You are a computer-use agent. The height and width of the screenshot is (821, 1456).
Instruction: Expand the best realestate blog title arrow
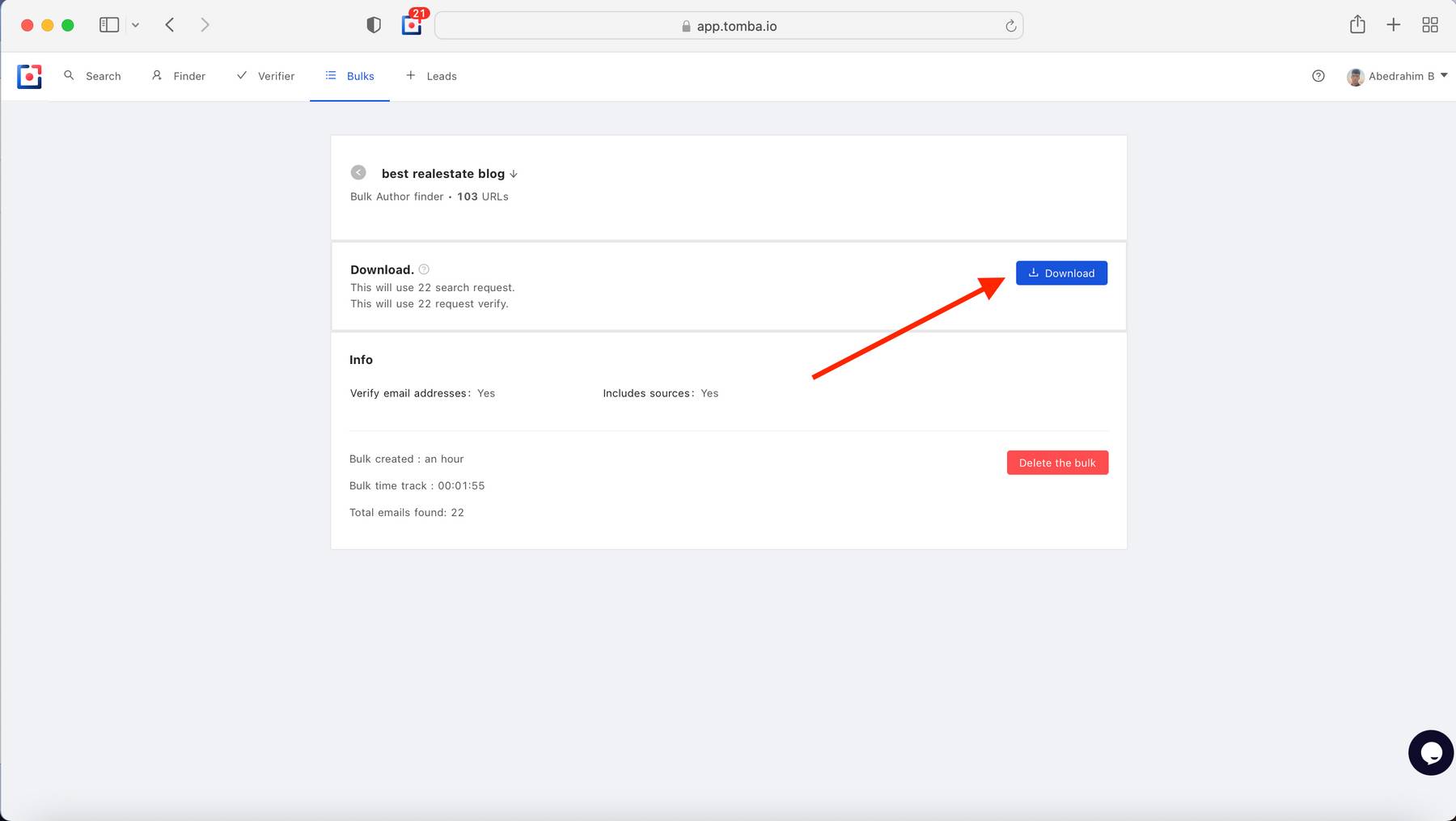tap(514, 174)
